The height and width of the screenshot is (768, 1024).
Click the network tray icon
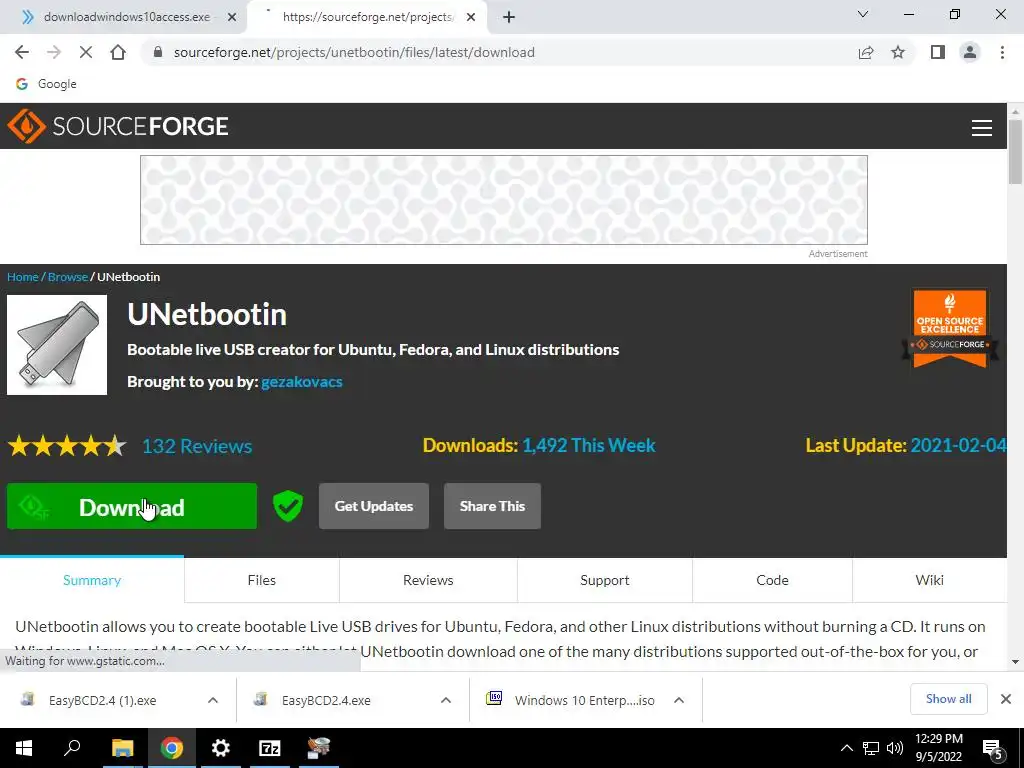point(871,748)
